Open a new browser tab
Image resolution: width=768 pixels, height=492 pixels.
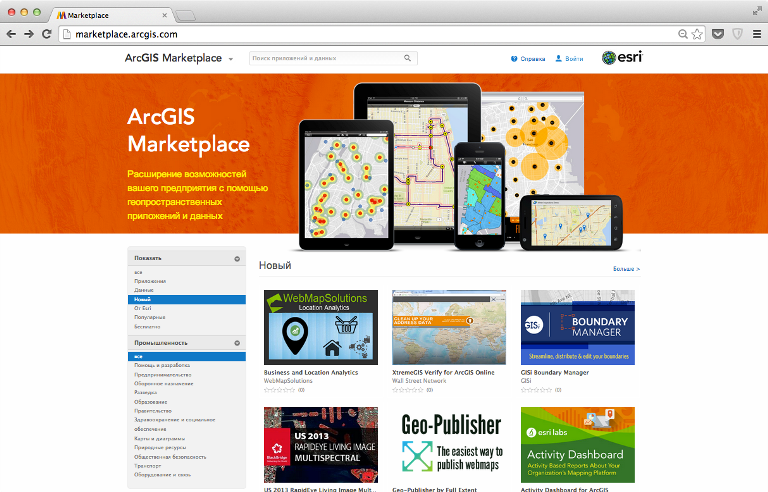pyautogui.click(x=186, y=16)
